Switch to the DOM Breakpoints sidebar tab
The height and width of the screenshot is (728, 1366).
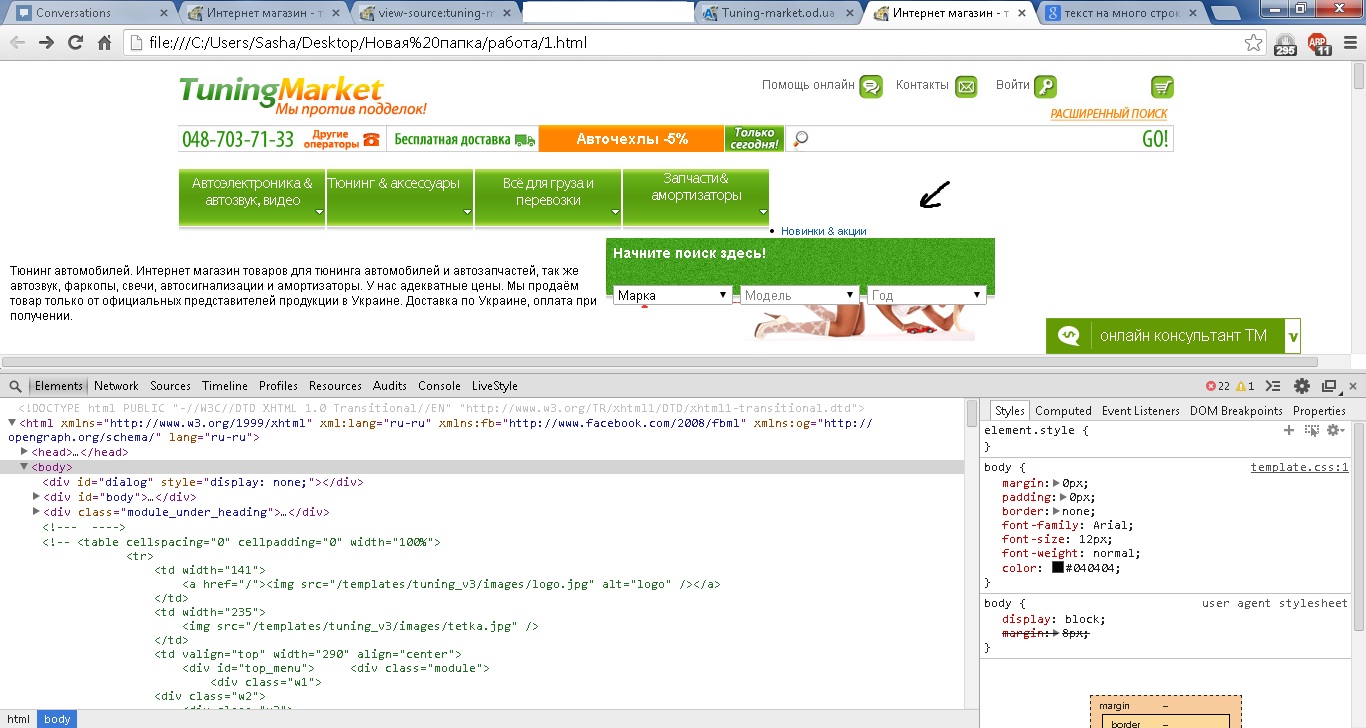pos(1237,411)
